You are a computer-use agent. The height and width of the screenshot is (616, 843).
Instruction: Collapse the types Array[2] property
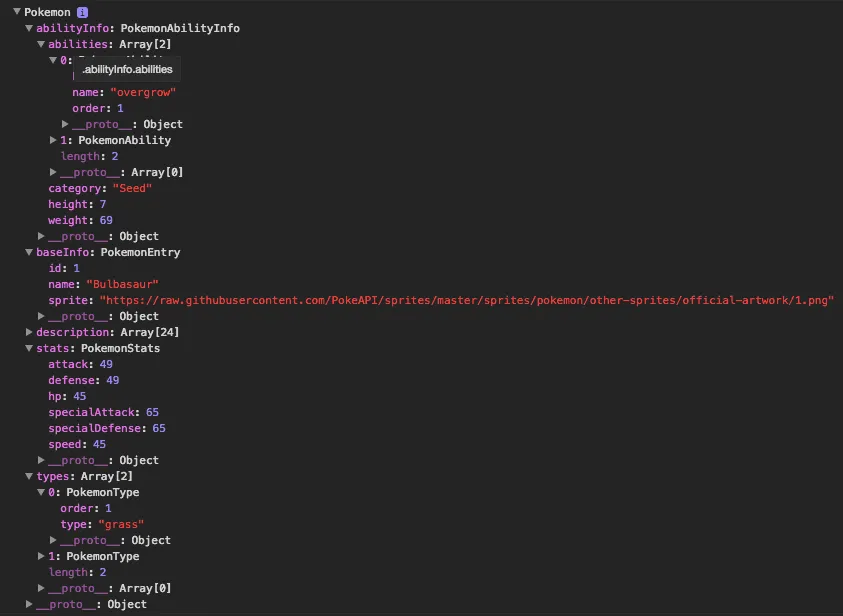click(x=29, y=476)
